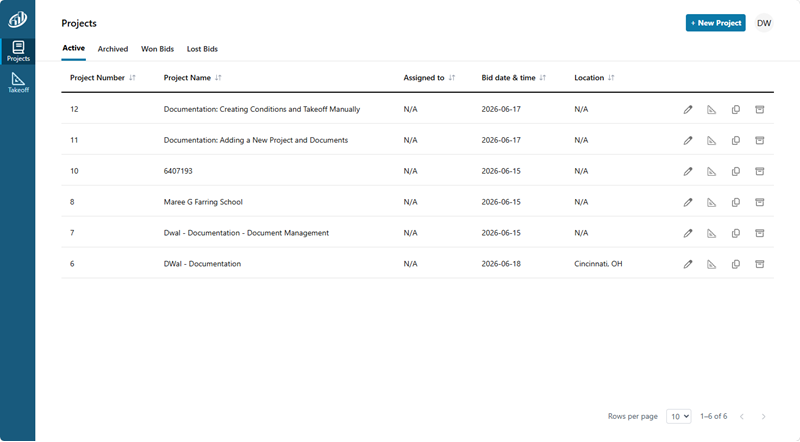The image size is (800, 442).
Task: Open takeoff for project 12
Action: point(711,109)
